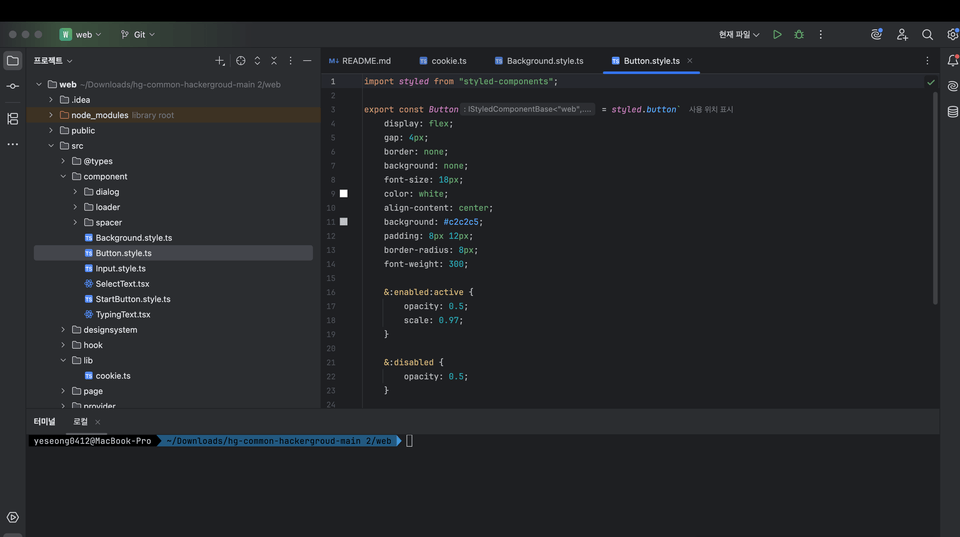Click the Debug bug icon

pos(799,35)
